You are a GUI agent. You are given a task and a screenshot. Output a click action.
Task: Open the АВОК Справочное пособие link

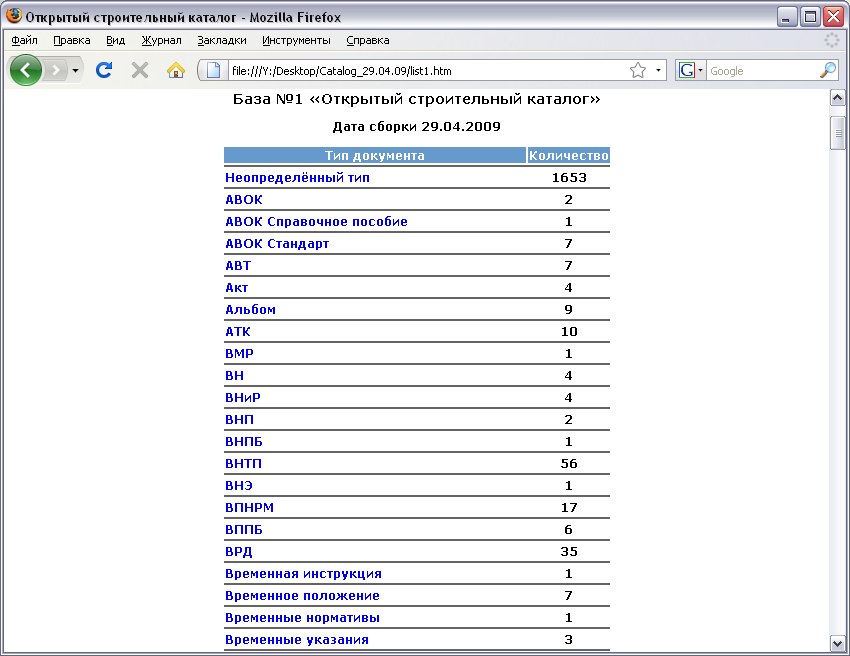(316, 221)
